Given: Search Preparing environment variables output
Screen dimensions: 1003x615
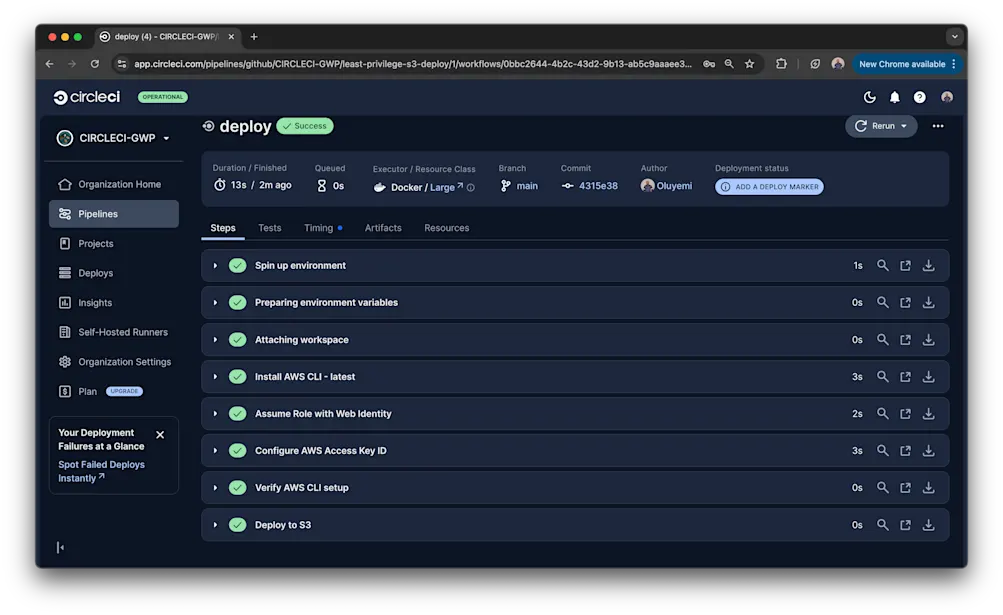Looking at the screenshot, I should 882,302.
